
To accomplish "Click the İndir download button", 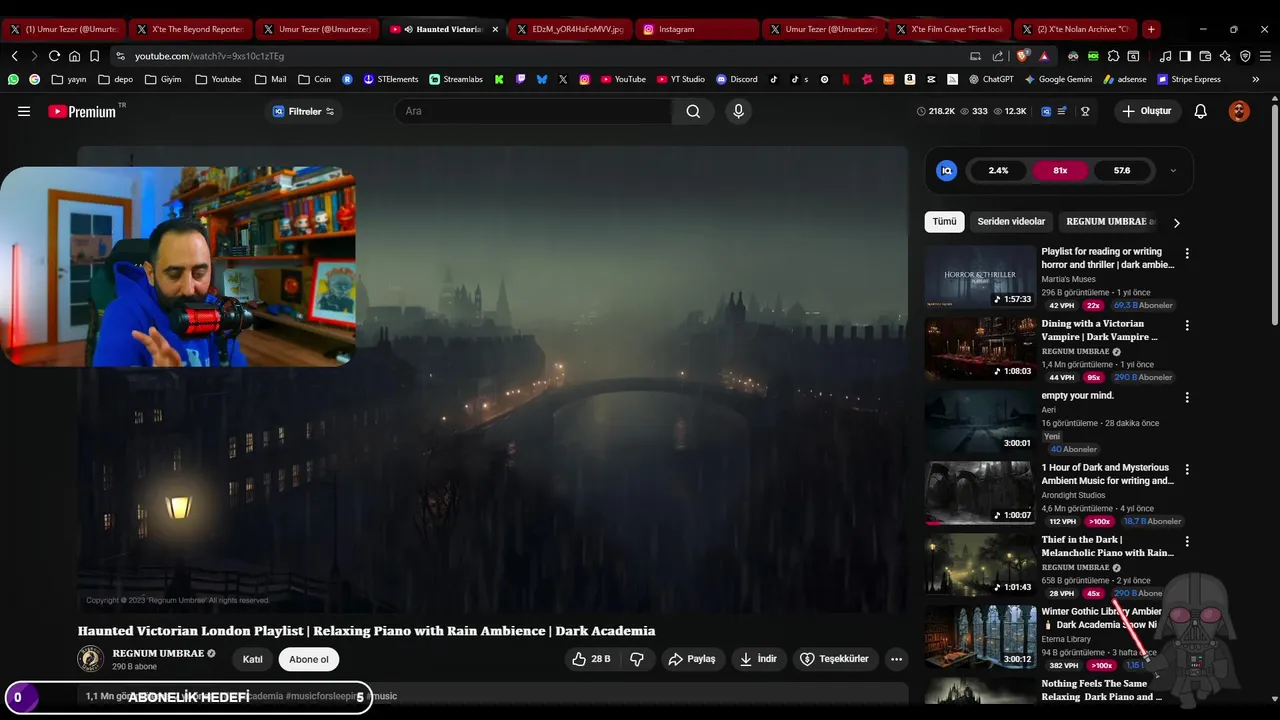I will pos(759,659).
